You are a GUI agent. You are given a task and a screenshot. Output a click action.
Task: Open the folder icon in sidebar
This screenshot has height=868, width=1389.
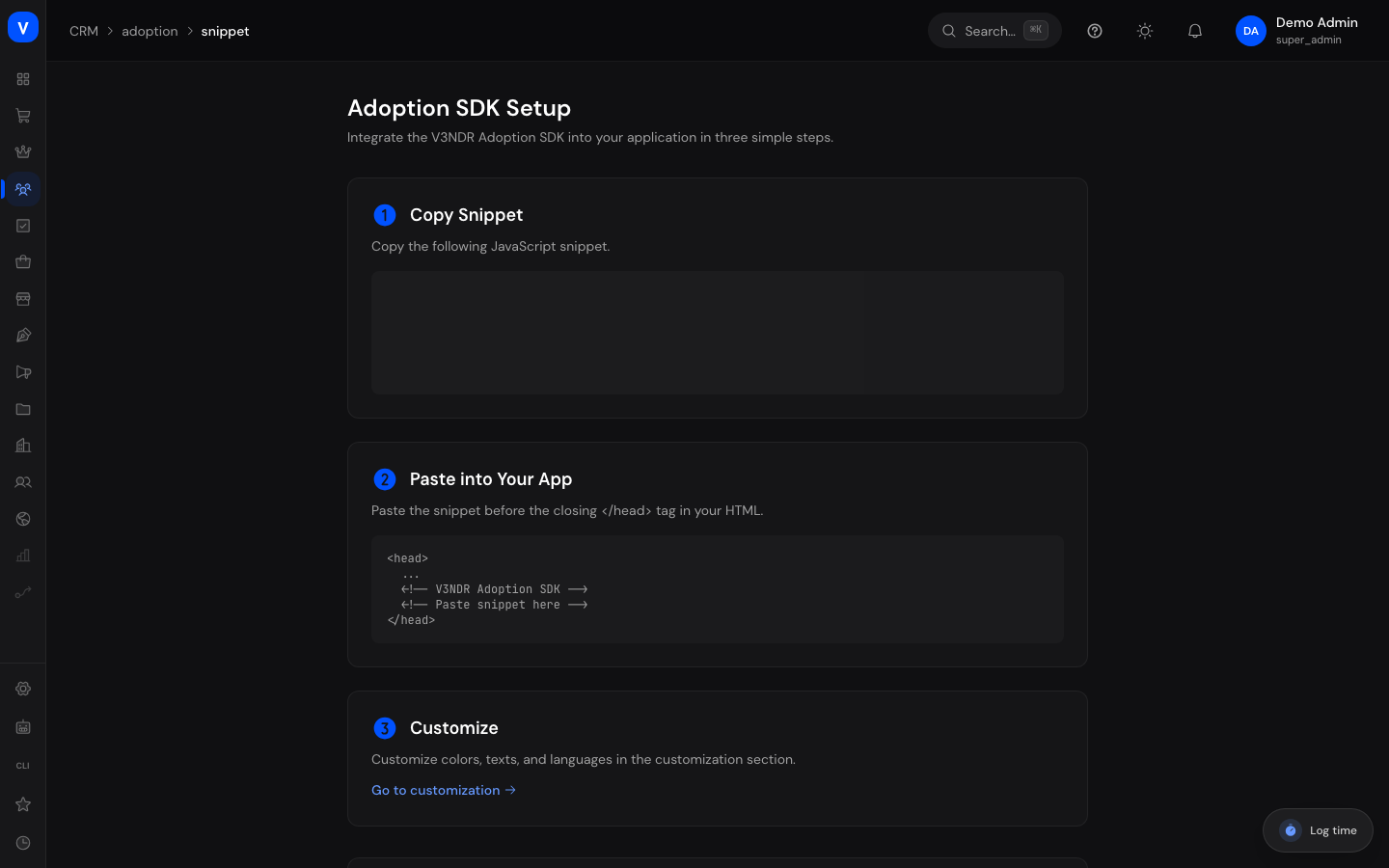coord(23,409)
